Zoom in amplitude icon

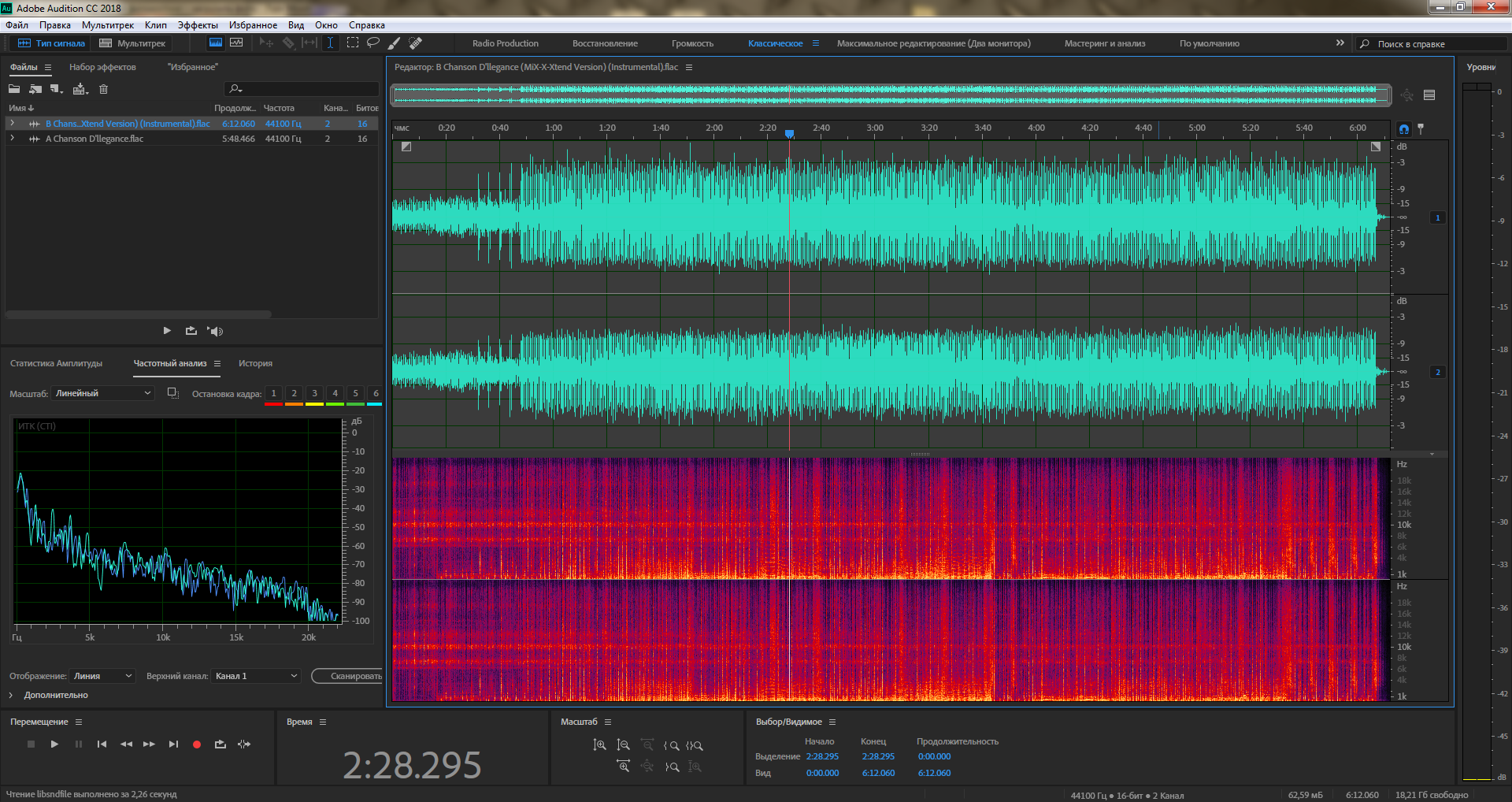pos(599,744)
